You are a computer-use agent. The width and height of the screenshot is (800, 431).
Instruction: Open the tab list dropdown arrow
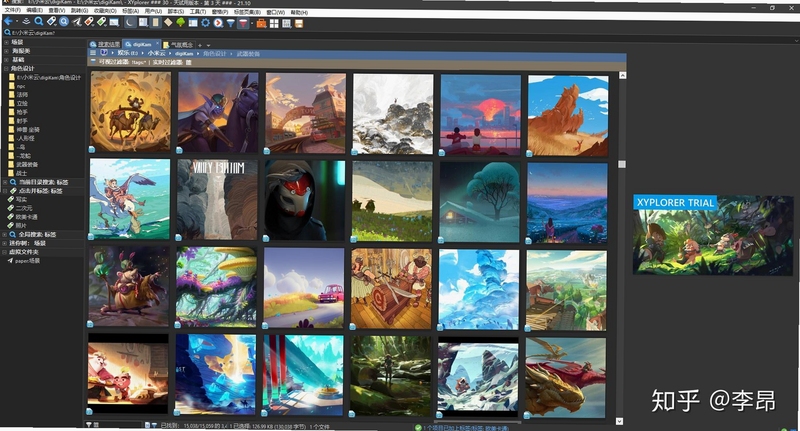tap(208, 45)
